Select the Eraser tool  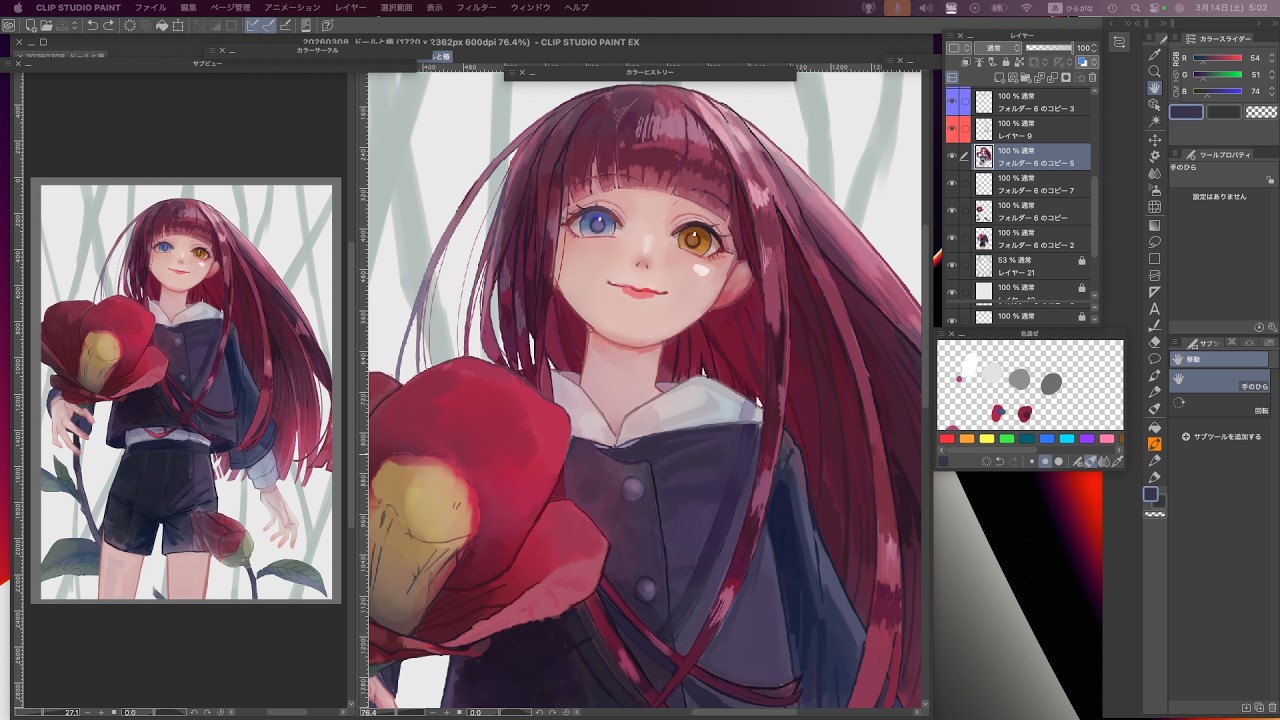pyautogui.click(x=1155, y=342)
